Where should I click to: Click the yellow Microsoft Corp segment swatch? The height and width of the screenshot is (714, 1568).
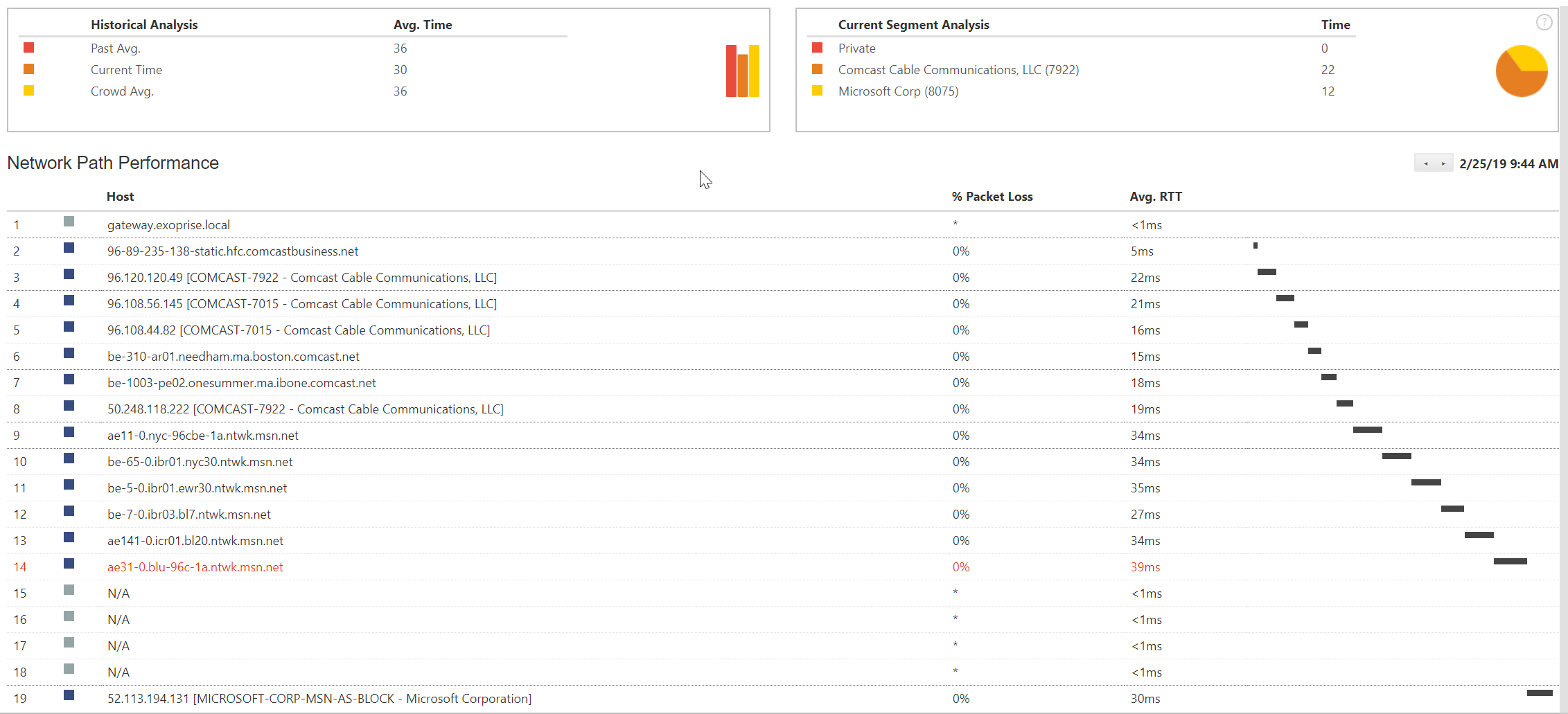tap(817, 90)
